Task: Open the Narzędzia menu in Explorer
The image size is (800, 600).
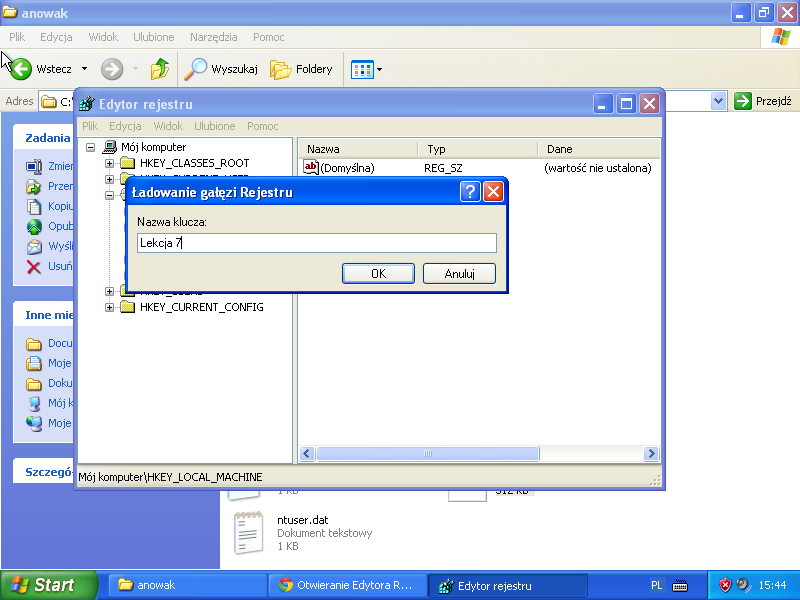Action: point(215,37)
